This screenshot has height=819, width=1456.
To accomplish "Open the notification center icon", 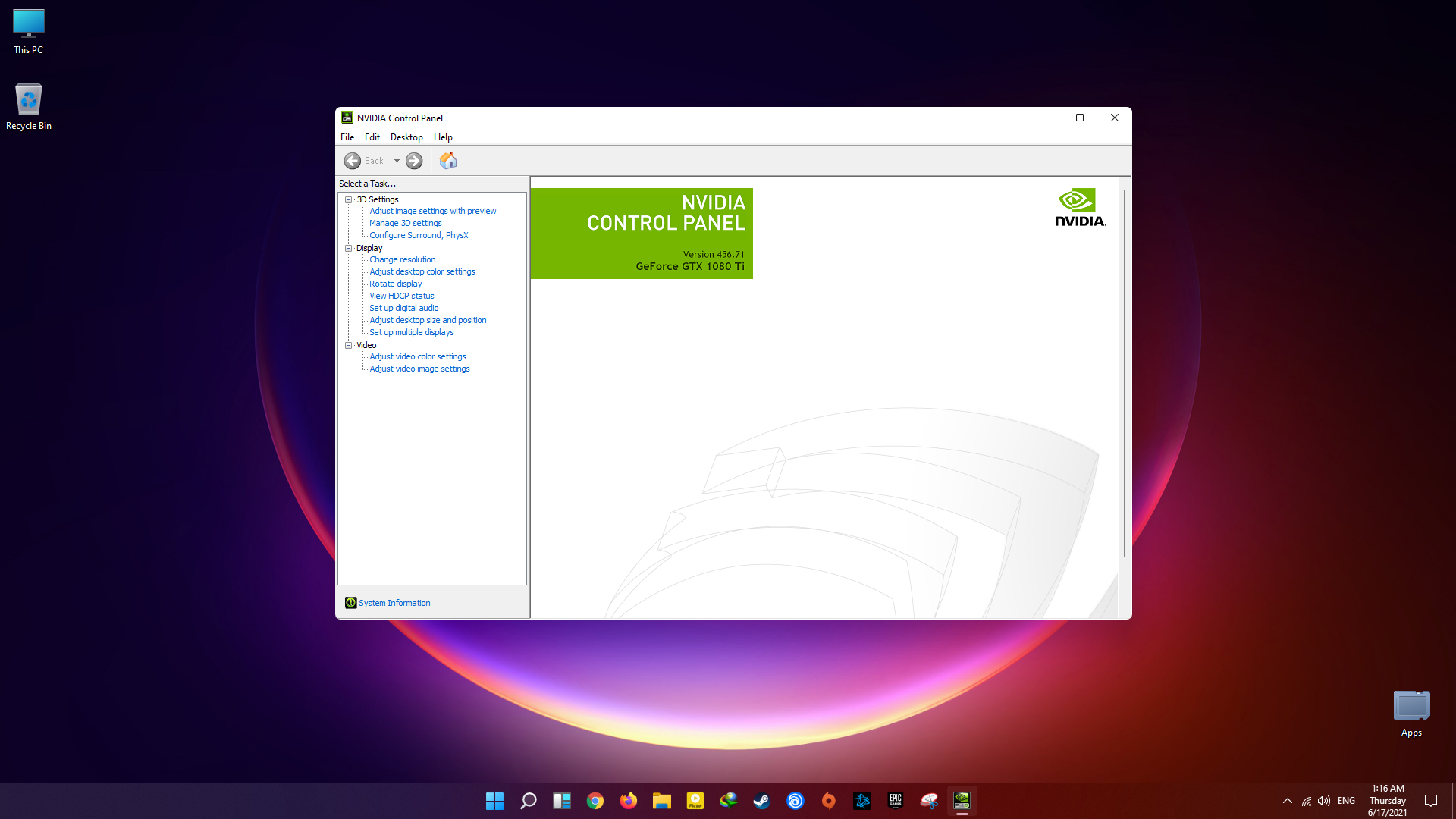I will (1431, 801).
